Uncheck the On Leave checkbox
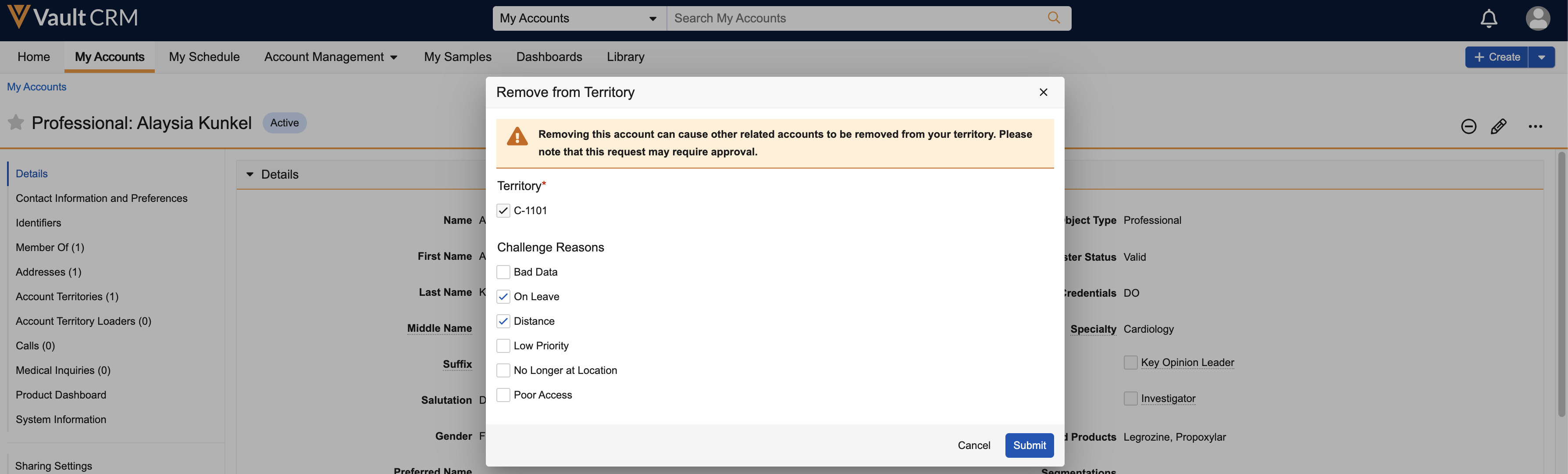 503,297
